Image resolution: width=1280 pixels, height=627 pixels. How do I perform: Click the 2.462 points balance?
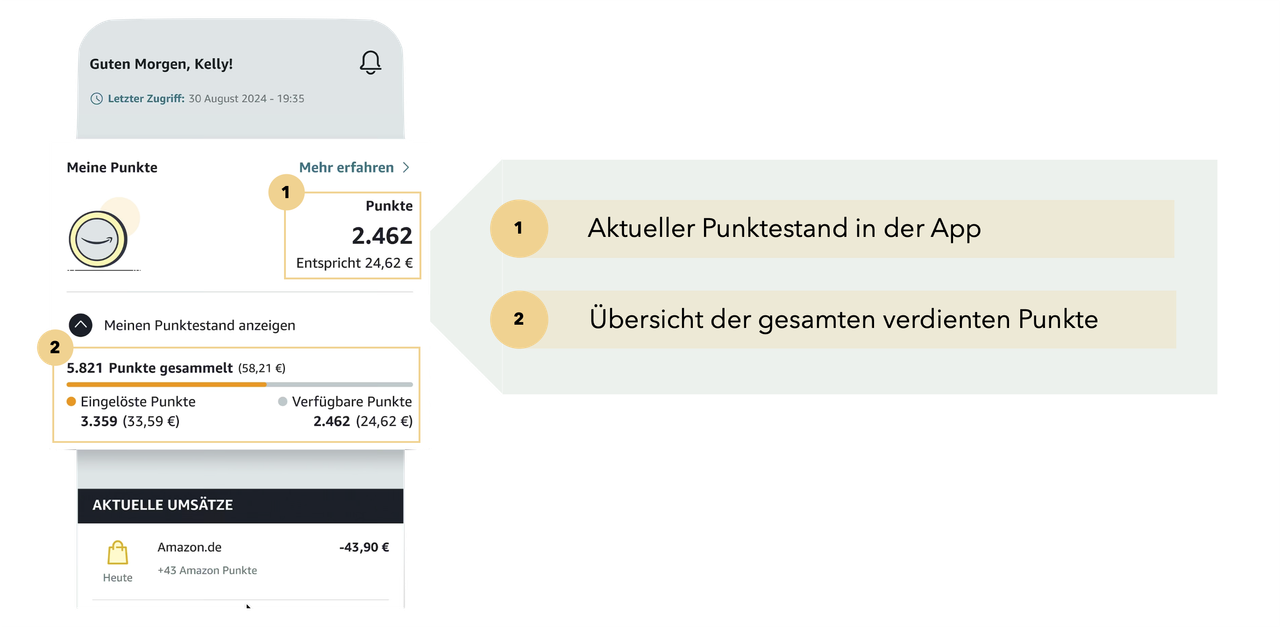tap(381, 236)
